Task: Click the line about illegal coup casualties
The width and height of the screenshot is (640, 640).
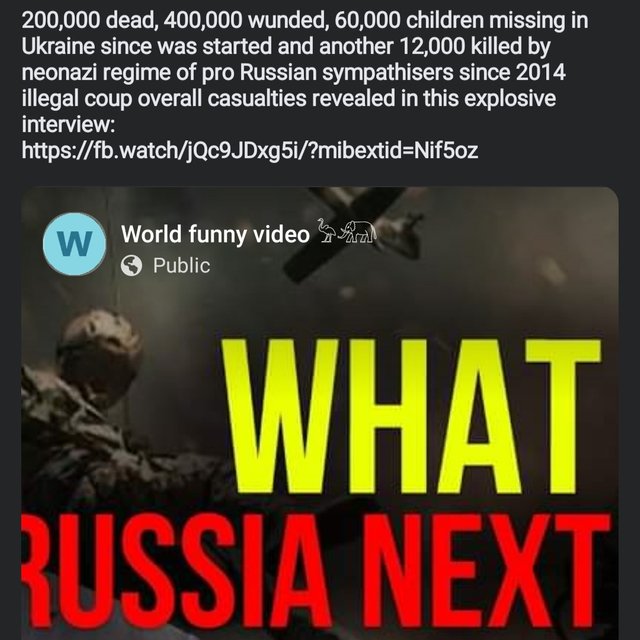Action: pos(289,98)
